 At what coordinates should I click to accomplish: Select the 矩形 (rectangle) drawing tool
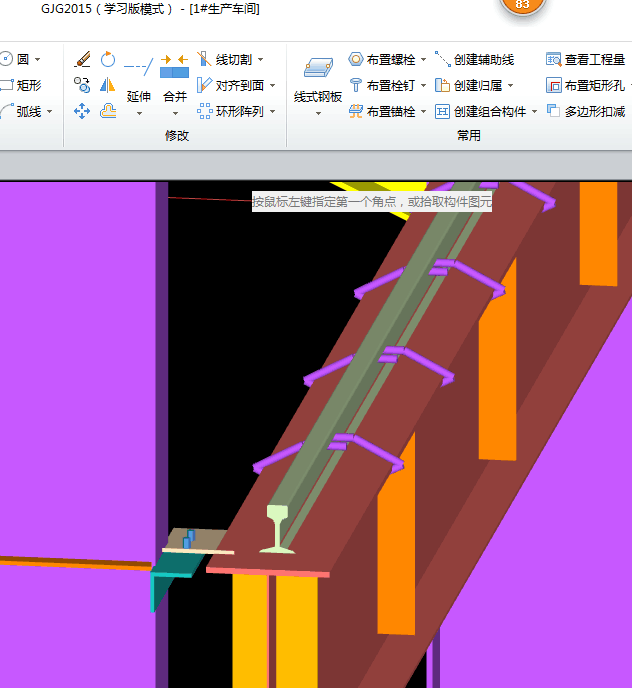[x=21, y=85]
